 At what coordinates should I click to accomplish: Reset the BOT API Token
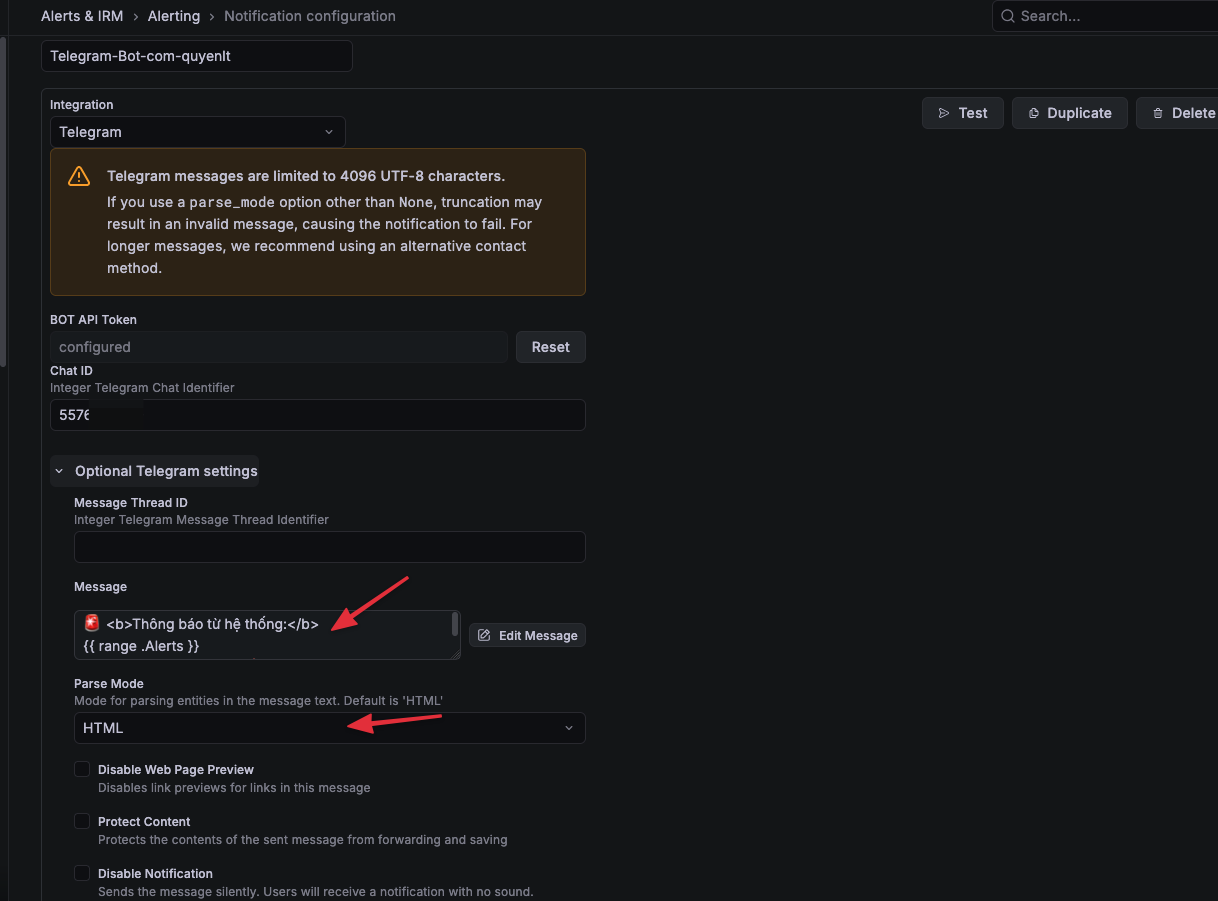550,347
